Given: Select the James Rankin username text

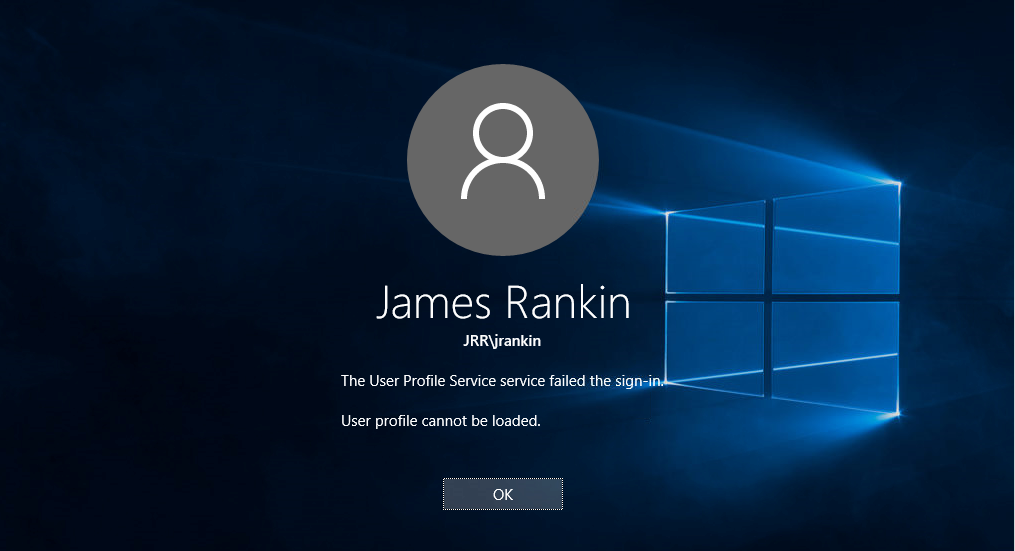Looking at the screenshot, I should click(x=503, y=302).
